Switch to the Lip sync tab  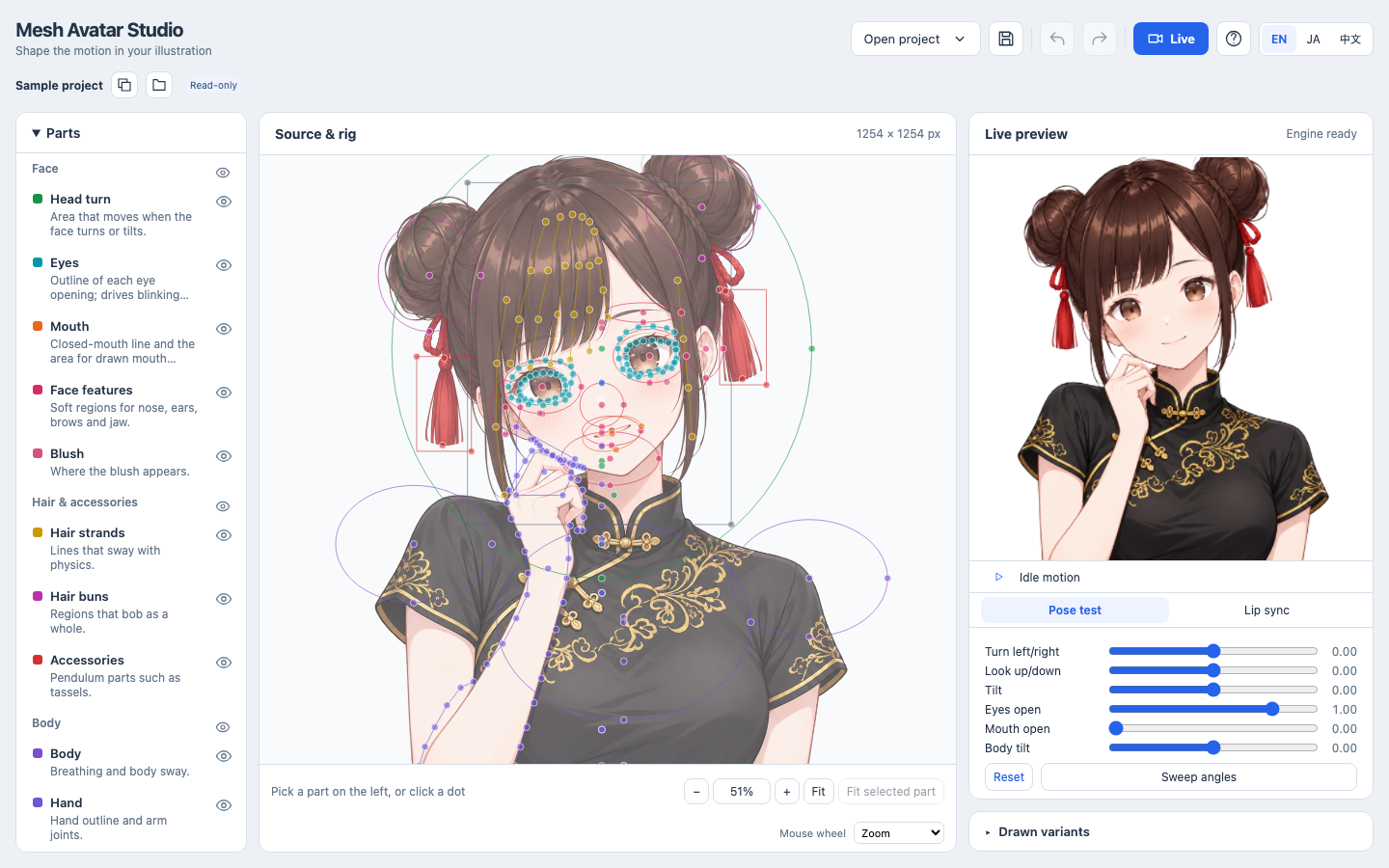pos(1266,610)
